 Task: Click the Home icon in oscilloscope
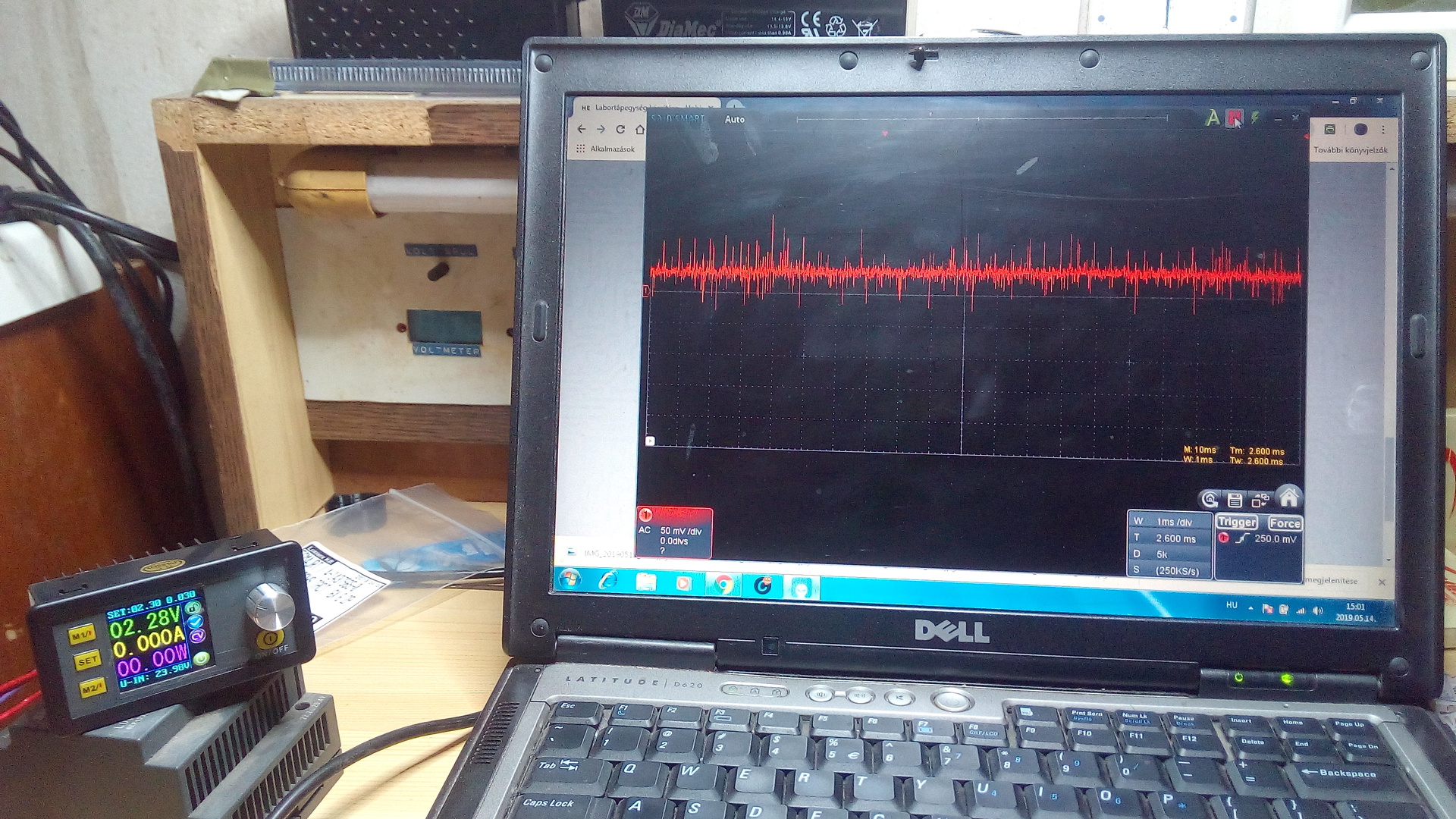pyautogui.click(x=1288, y=498)
